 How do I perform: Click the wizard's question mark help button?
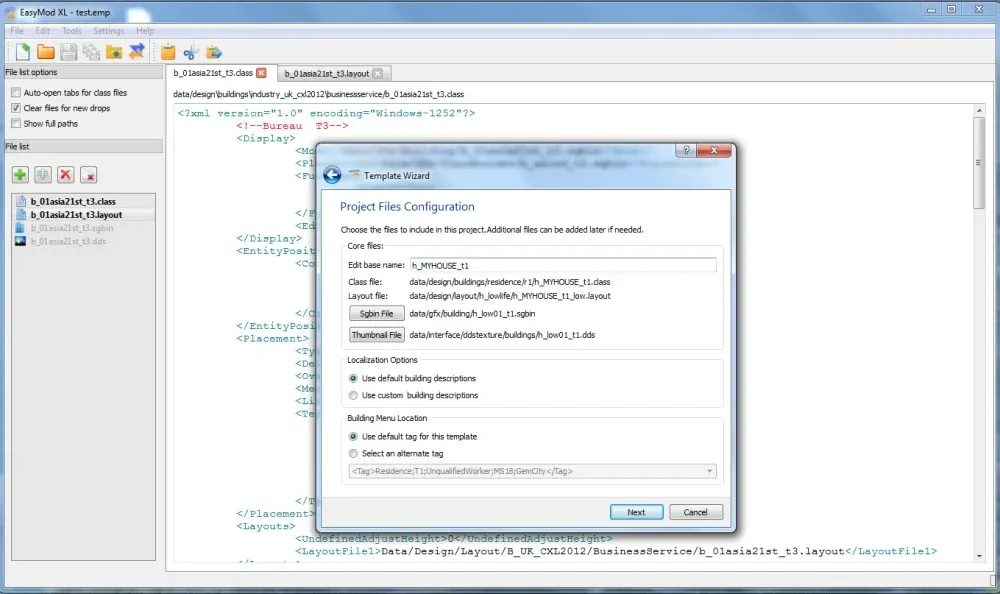pyautogui.click(x=687, y=151)
